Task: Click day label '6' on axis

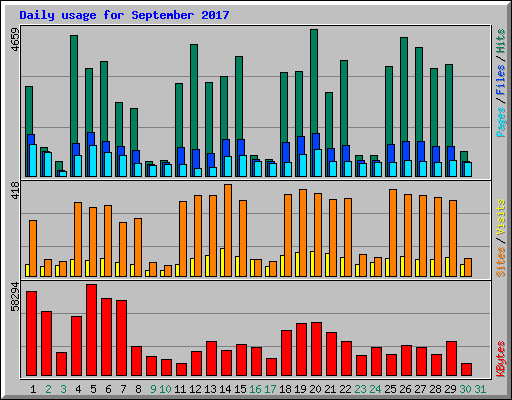Action: point(108,389)
